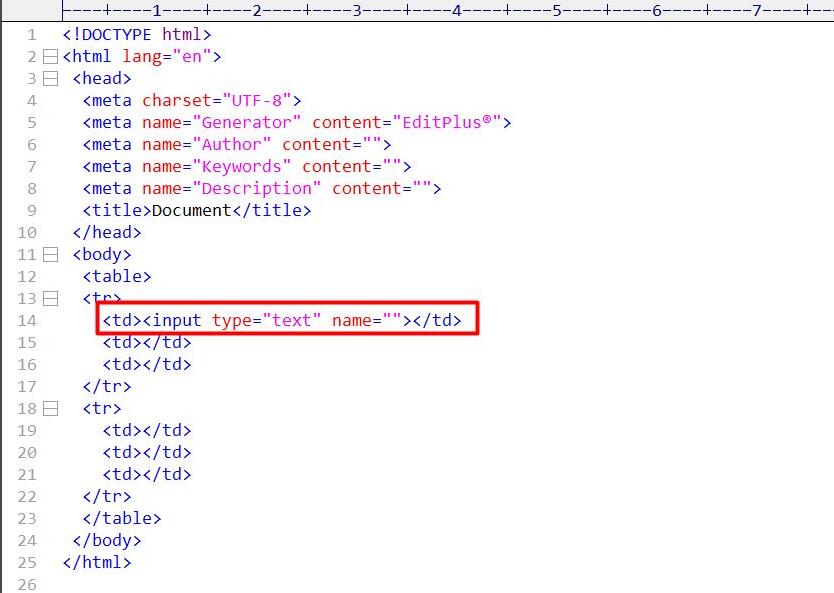Viewport: 834px width, 593px height.
Task: Click the "Keywords" meta name value
Action: click(x=241, y=166)
